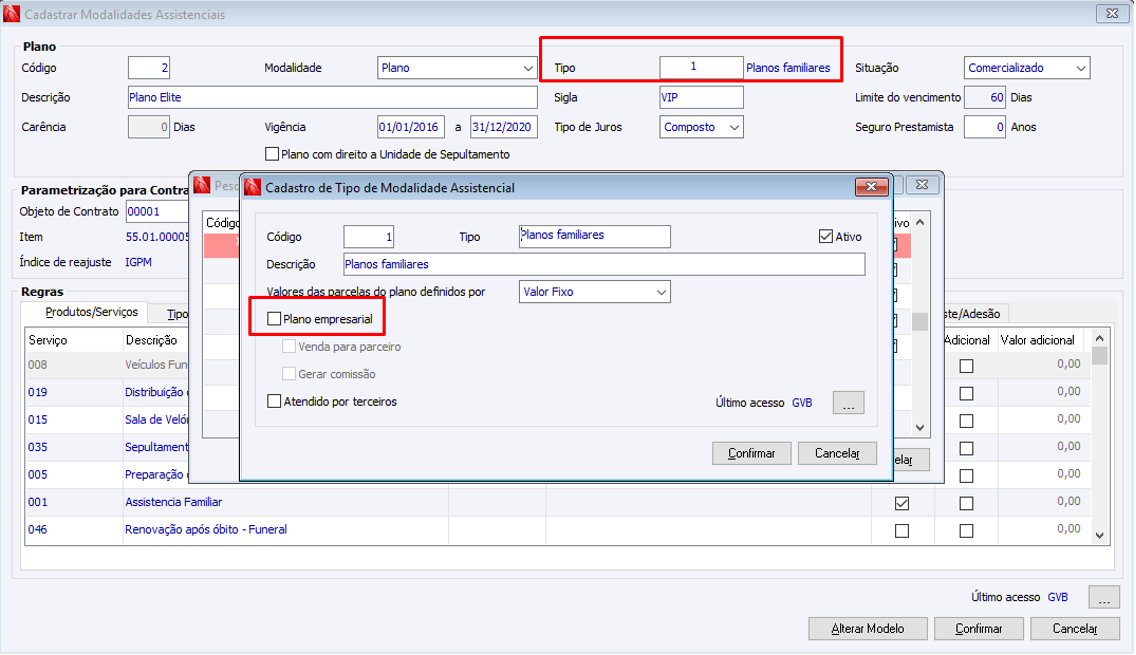Screen dimensions: 1136x655
Task: Click the Vigência start date 01/01/2016
Action: pyautogui.click(x=410, y=127)
